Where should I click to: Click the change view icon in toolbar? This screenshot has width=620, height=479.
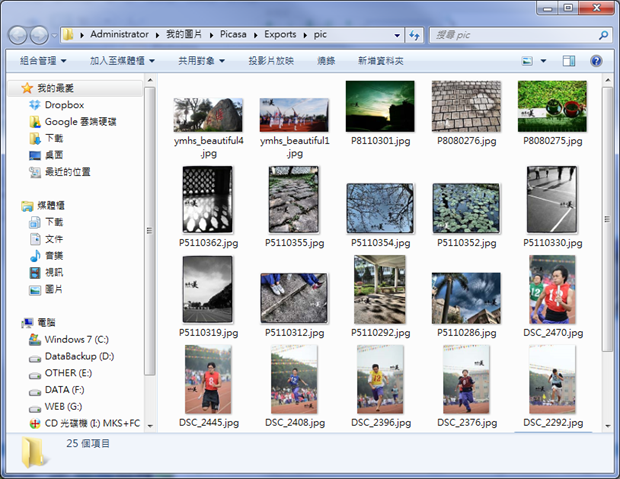coord(527,61)
